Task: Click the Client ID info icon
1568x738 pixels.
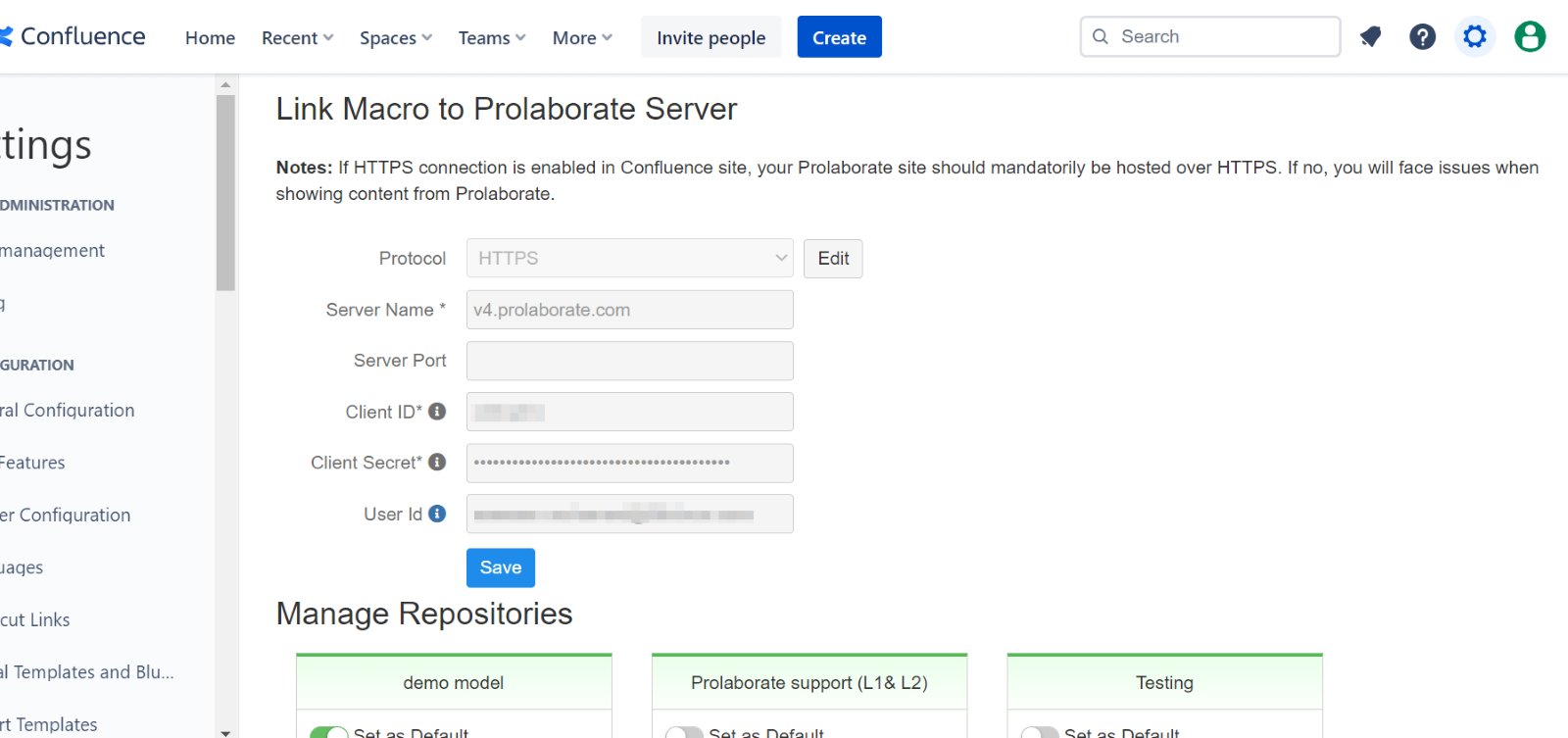Action: (x=437, y=412)
